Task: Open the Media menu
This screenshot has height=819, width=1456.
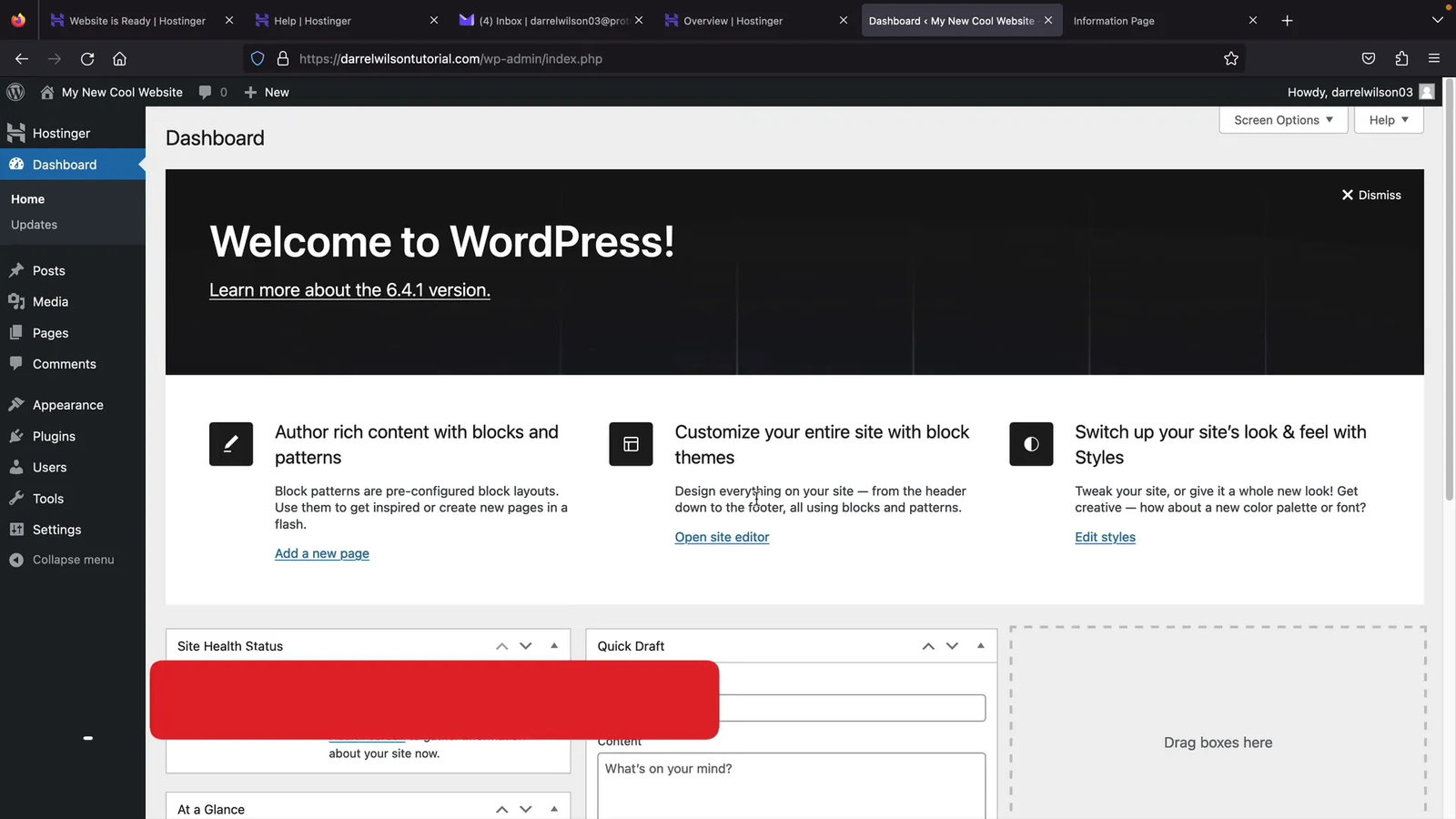Action: (73, 301)
